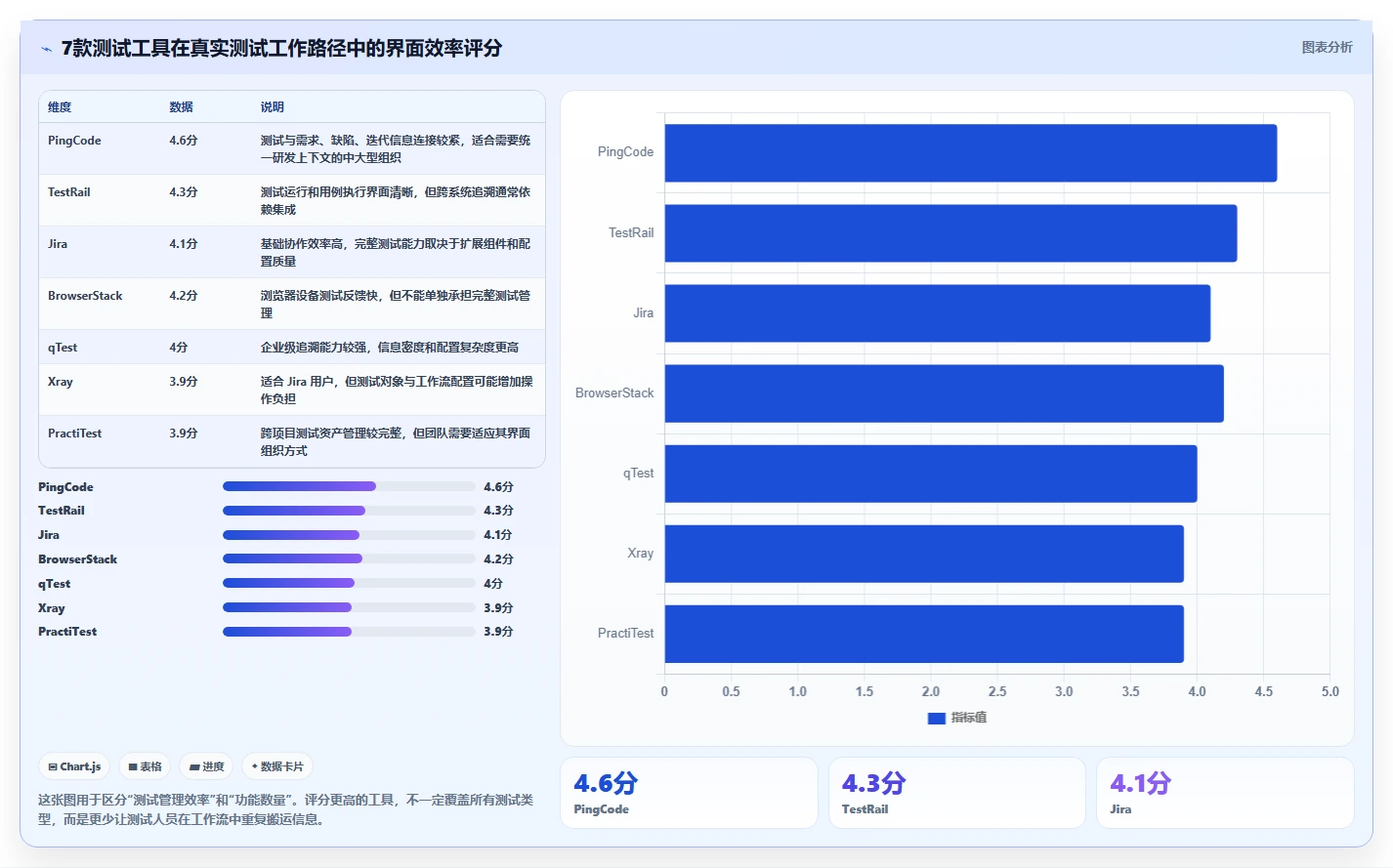
Task: Click the PingCode y-axis label in chart
Action: click(625, 152)
